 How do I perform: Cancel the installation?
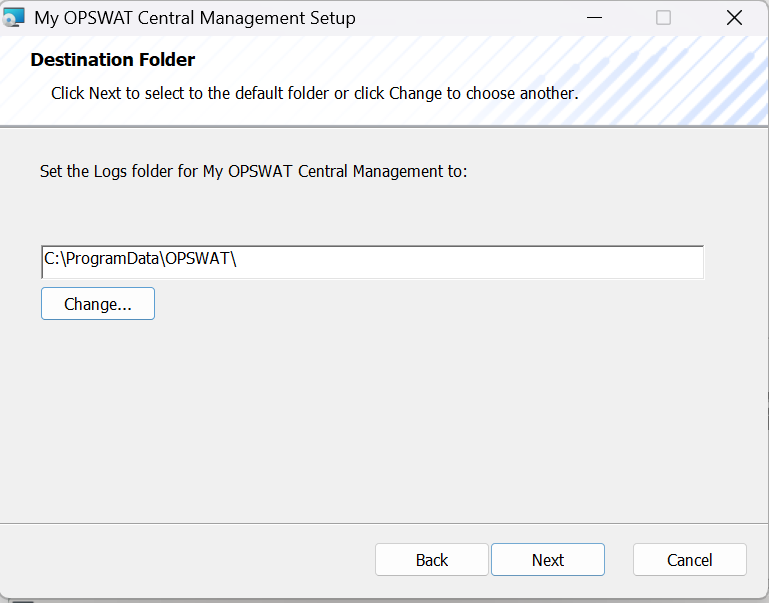coord(690,560)
